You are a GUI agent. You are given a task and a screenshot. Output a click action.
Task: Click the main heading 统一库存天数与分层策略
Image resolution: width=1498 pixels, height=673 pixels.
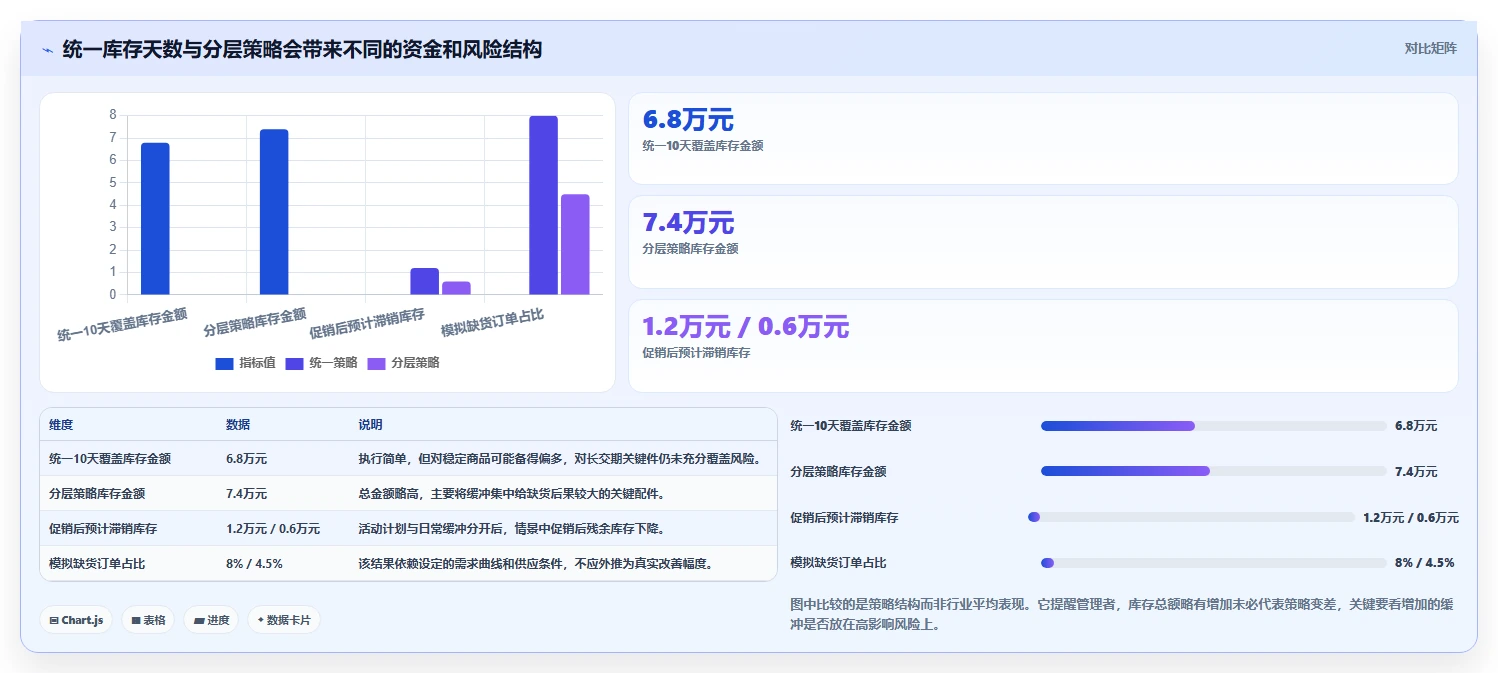point(302,49)
